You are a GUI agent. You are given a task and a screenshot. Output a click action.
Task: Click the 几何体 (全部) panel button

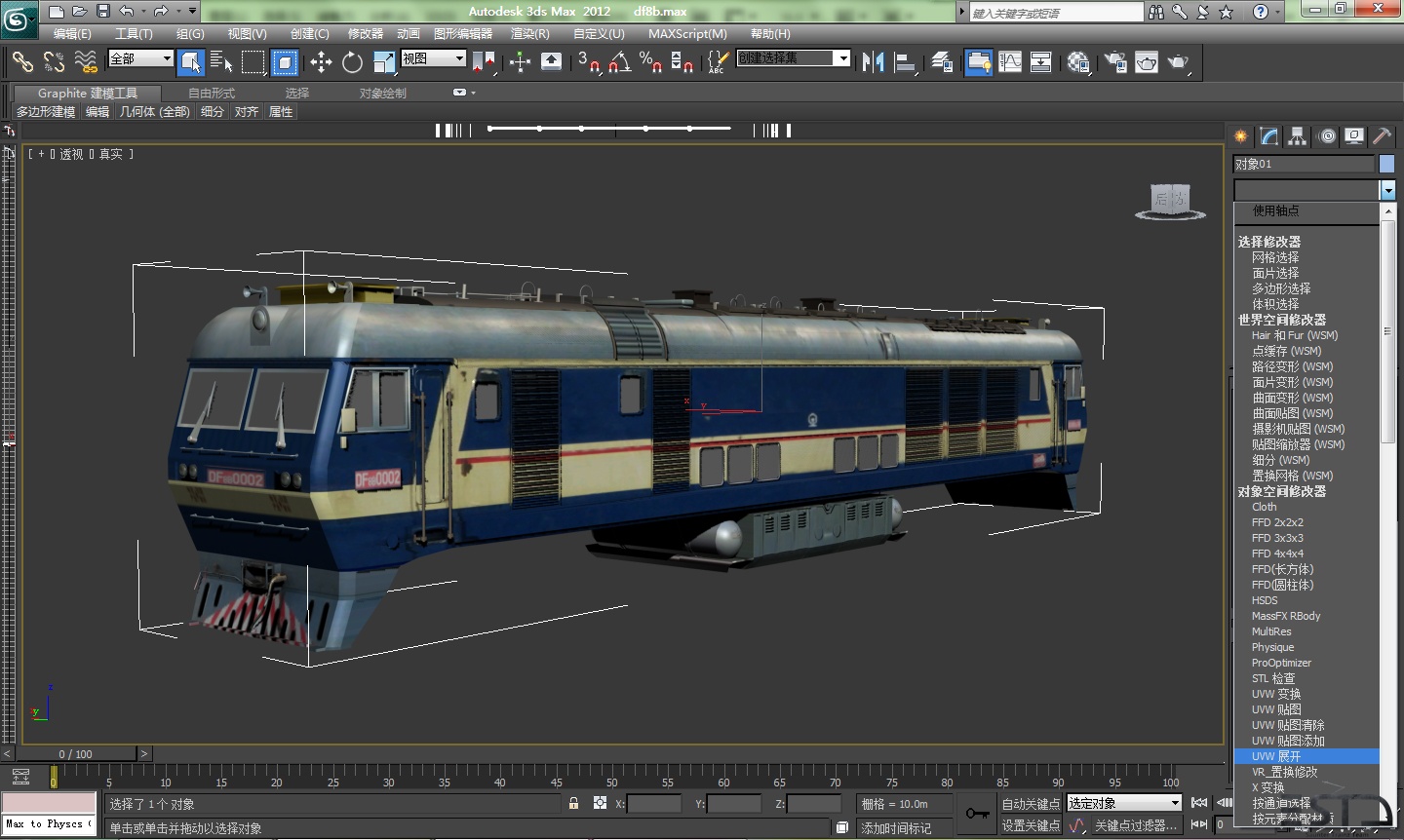(155, 112)
